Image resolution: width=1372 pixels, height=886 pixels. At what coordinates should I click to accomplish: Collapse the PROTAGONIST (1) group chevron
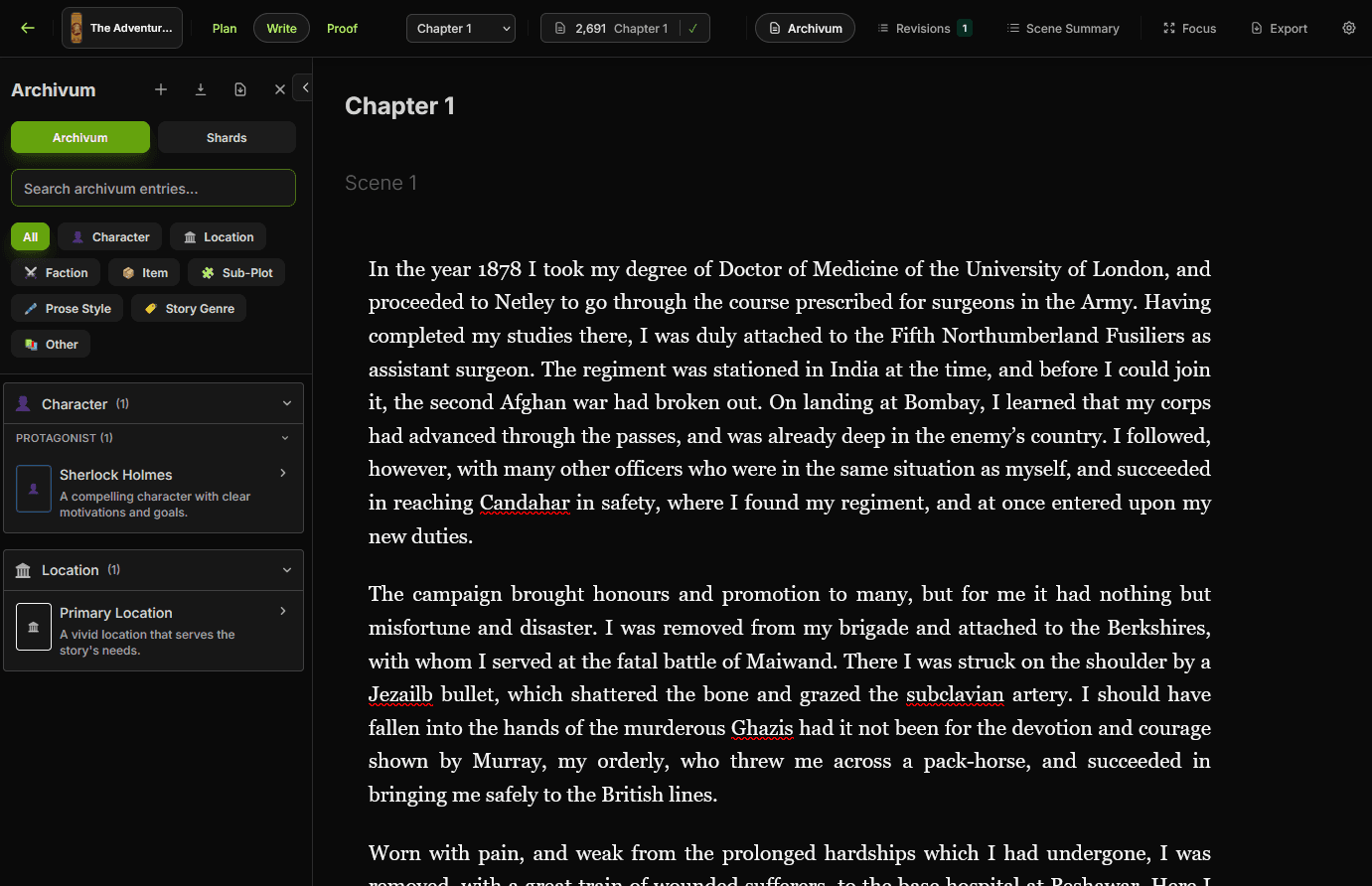point(285,438)
